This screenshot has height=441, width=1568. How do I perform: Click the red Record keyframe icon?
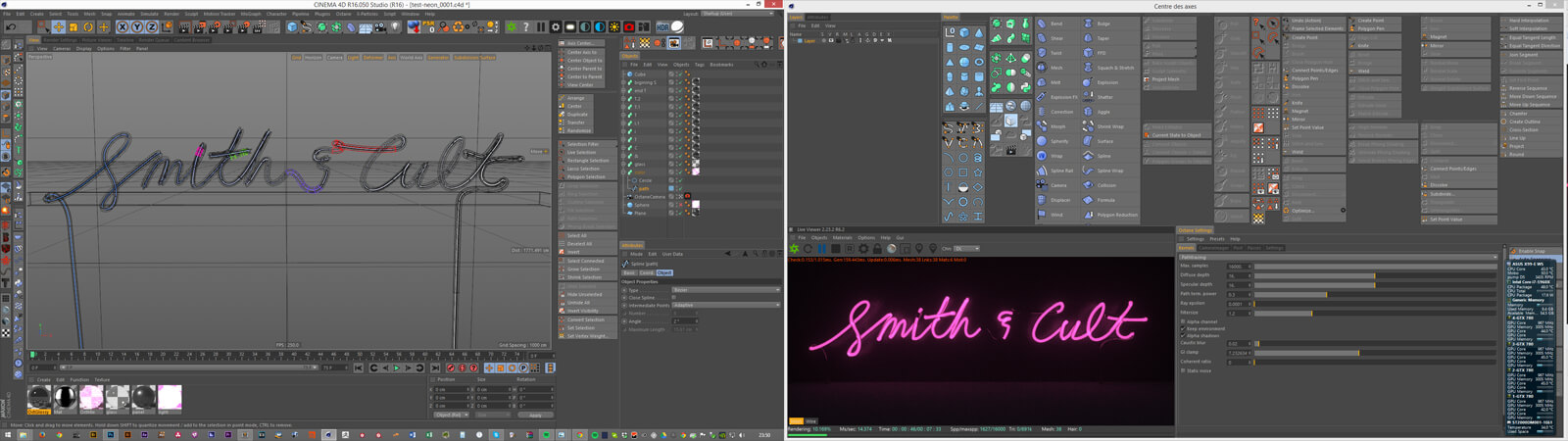pyautogui.click(x=451, y=367)
